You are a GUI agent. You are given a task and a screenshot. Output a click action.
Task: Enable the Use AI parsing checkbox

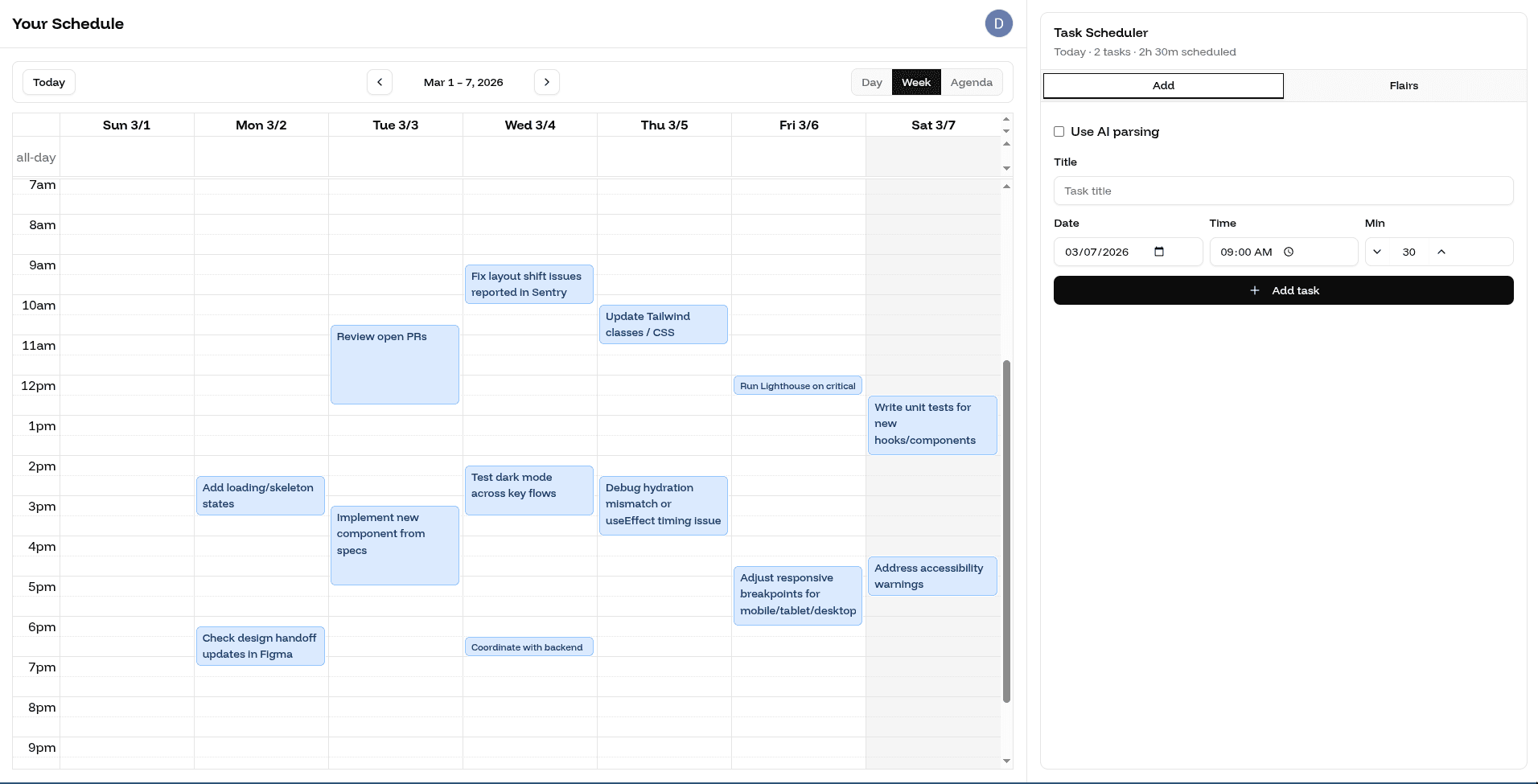pos(1059,132)
